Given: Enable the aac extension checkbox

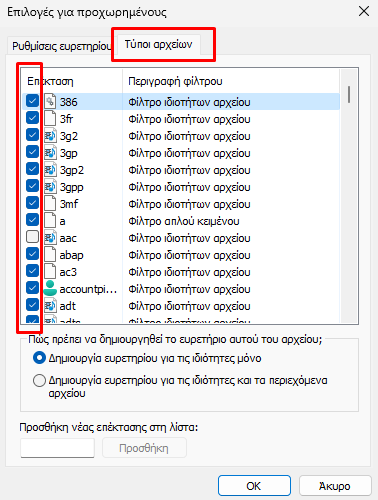Looking at the screenshot, I should tap(32, 237).
